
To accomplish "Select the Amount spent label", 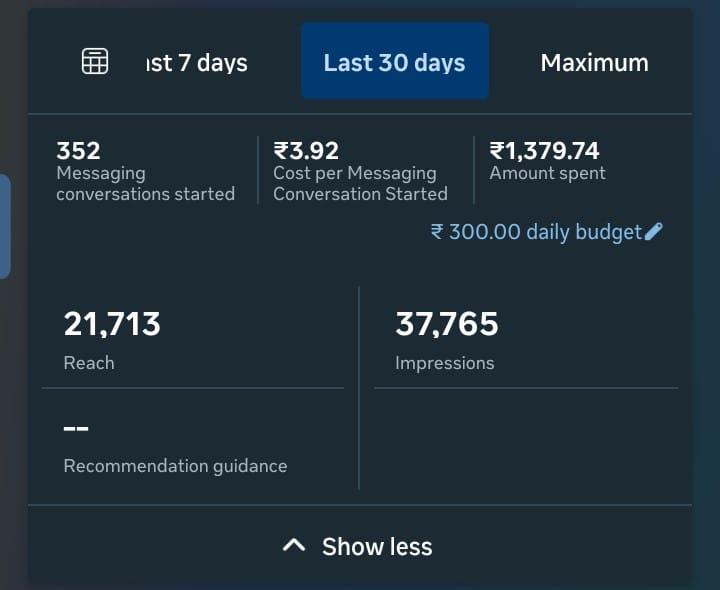I will (x=547, y=173).
